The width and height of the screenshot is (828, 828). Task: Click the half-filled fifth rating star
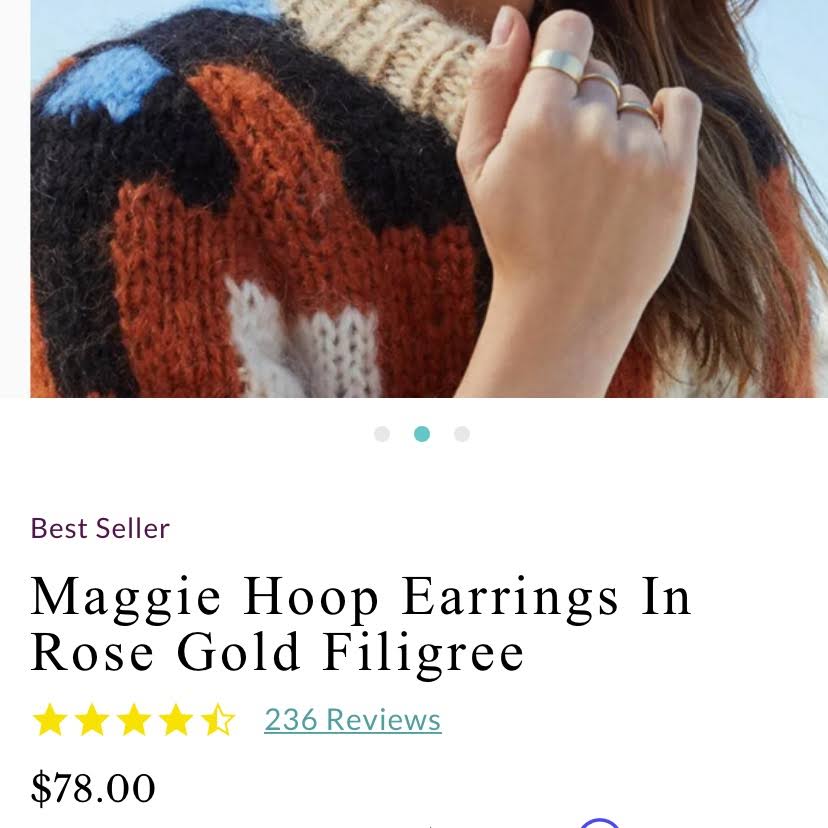pos(218,720)
